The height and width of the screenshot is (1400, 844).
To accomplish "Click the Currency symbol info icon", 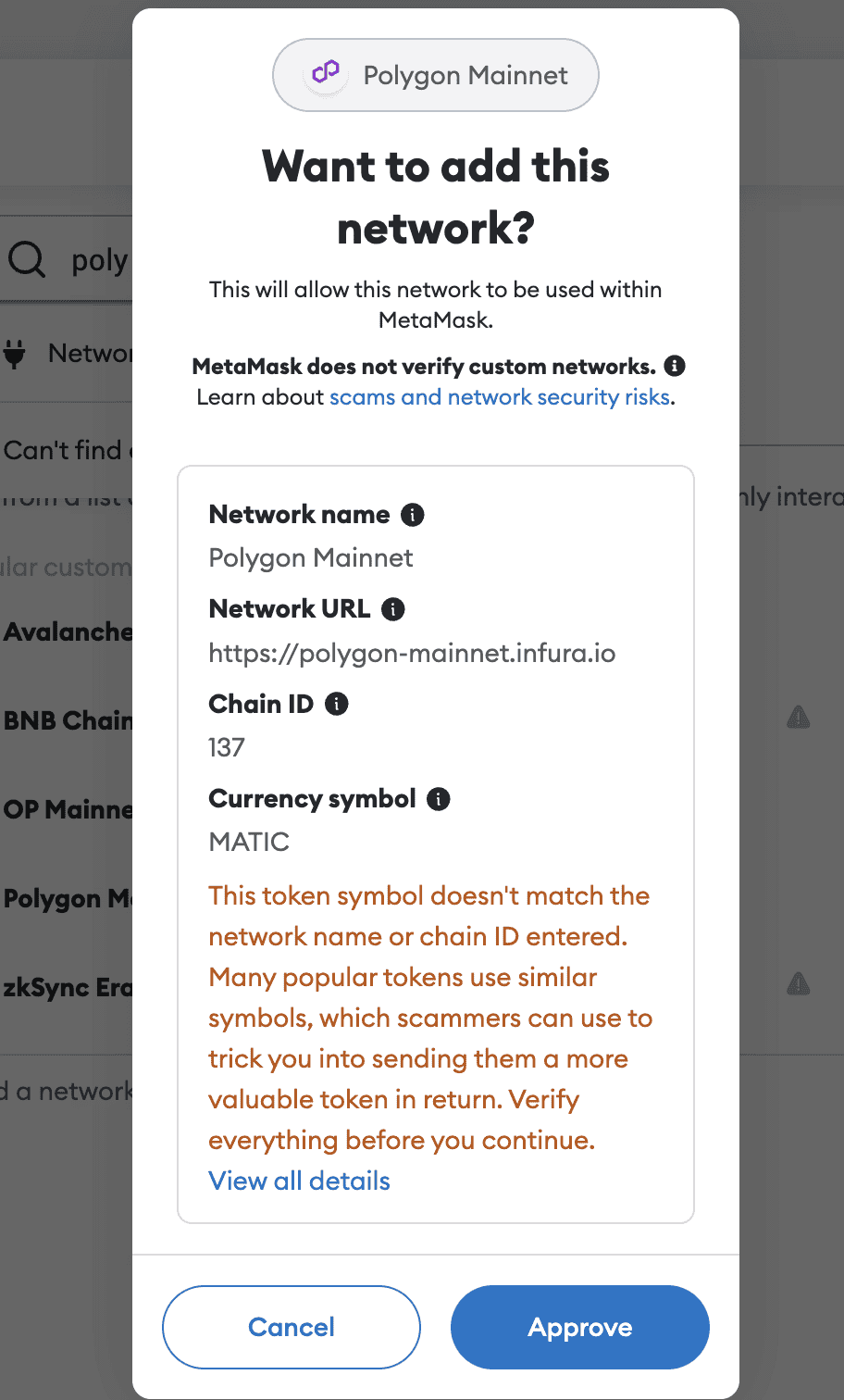I will [439, 799].
